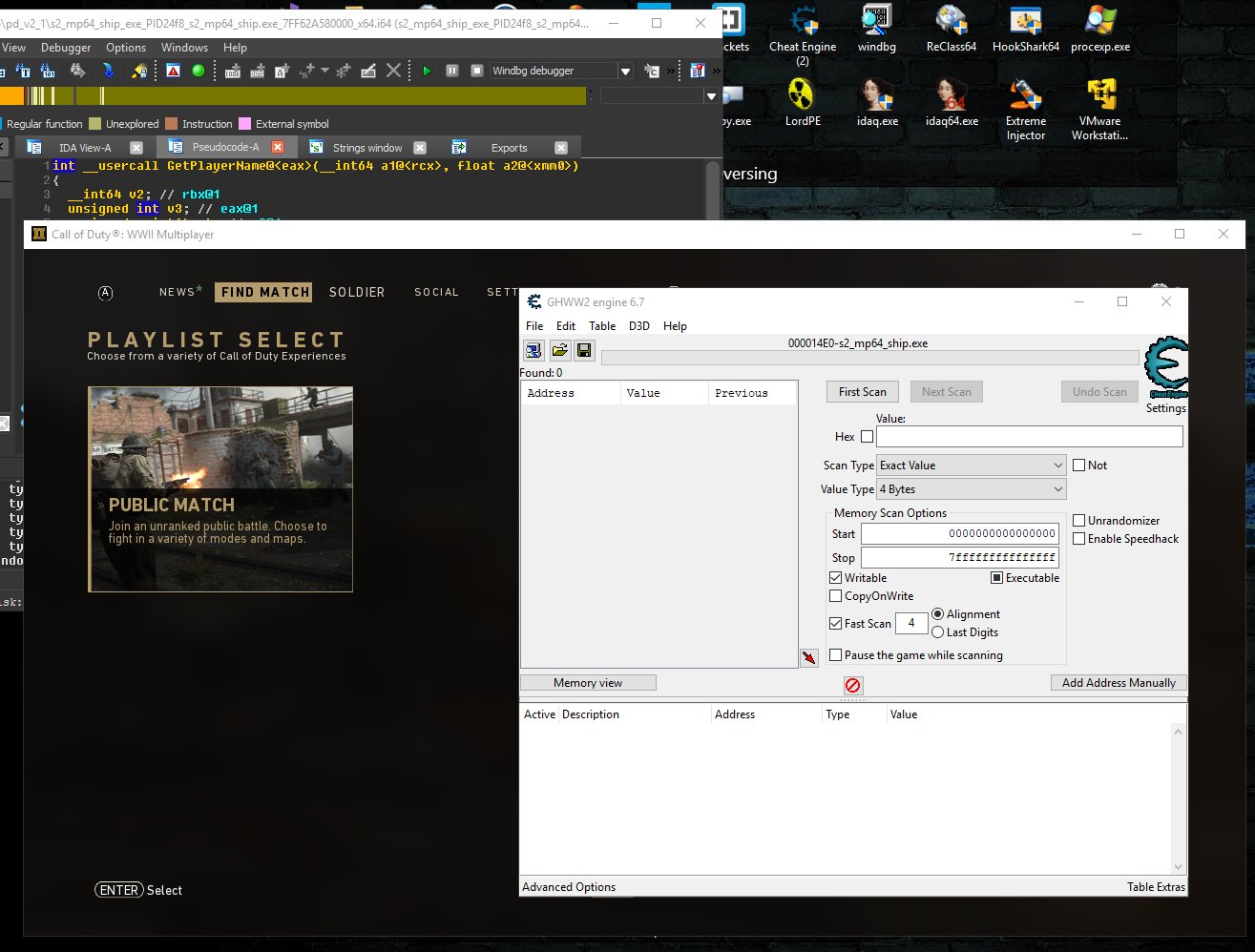Click the A controller icon in game menu
Viewport: 1255px width, 952px height.
click(106, 293)
